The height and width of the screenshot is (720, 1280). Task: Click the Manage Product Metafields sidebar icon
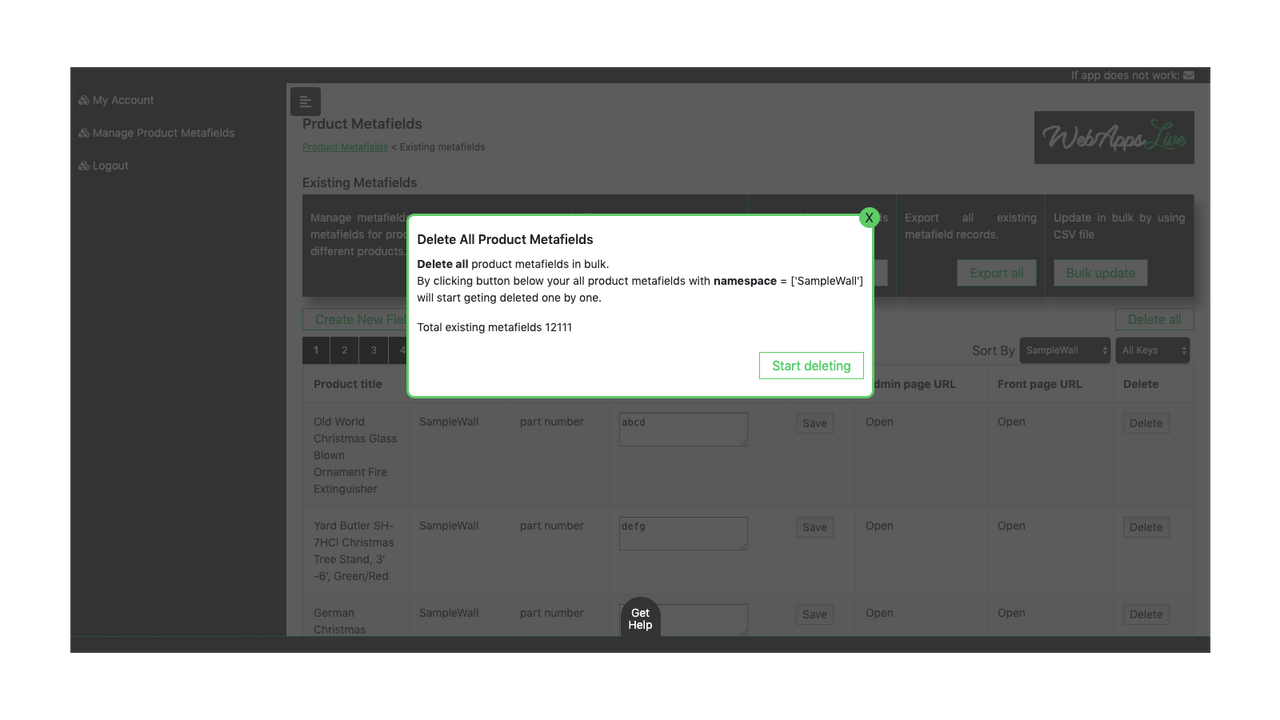point(83,132)
